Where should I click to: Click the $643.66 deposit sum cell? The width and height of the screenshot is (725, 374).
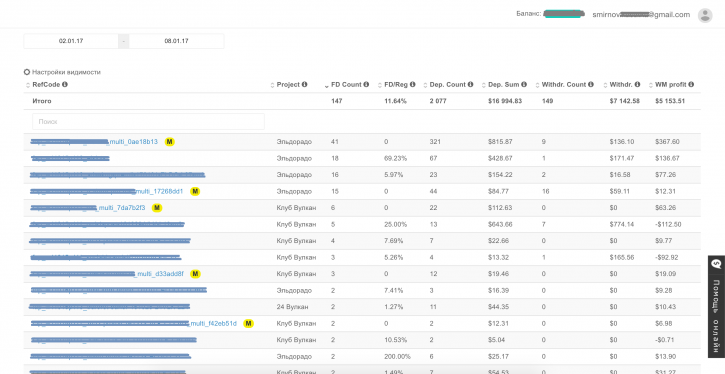500,225
